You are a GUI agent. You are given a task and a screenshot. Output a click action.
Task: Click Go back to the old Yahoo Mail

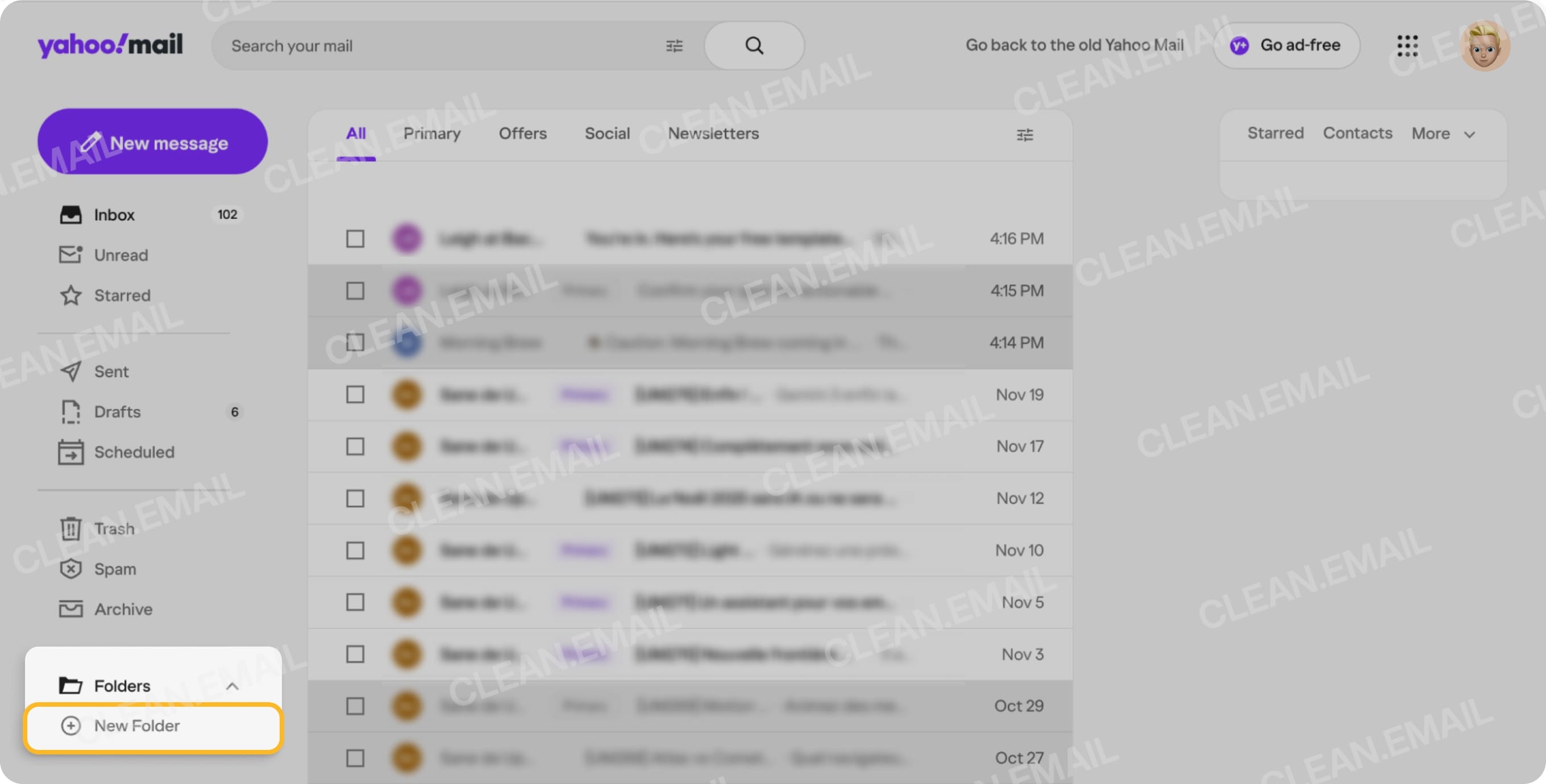1074,45
